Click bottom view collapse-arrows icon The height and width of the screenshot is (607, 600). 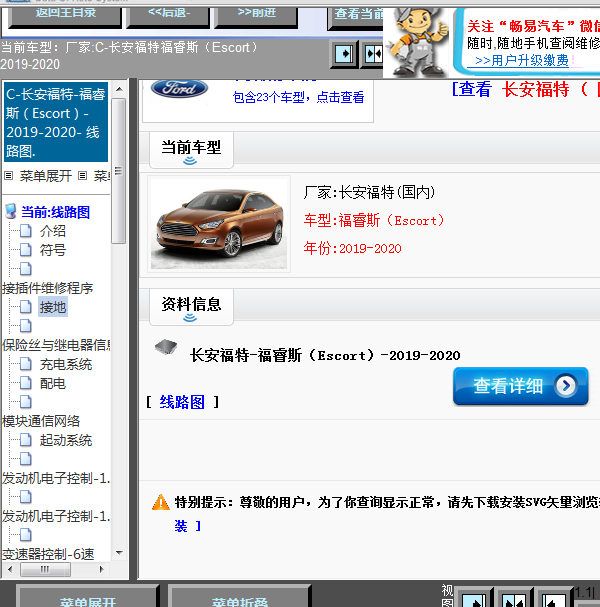[514, 598]
